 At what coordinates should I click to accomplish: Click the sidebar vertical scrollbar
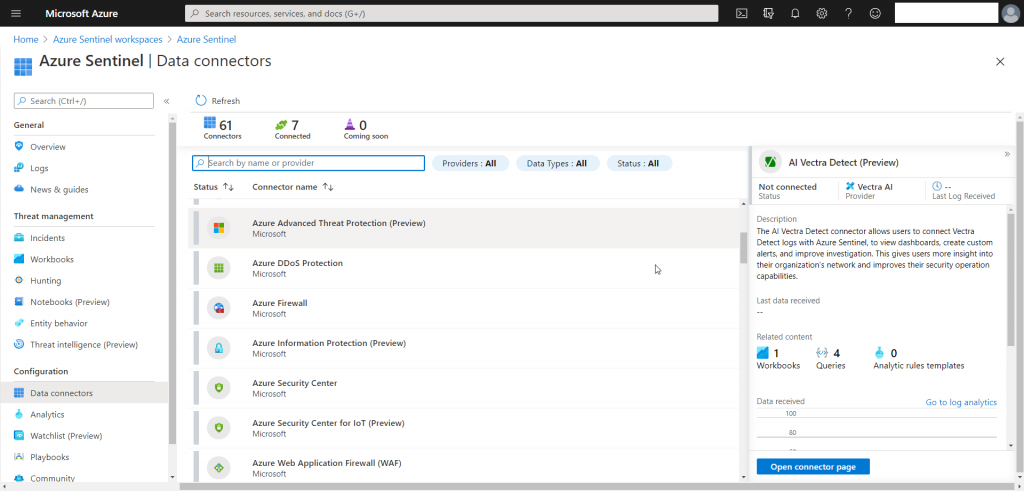172,281
